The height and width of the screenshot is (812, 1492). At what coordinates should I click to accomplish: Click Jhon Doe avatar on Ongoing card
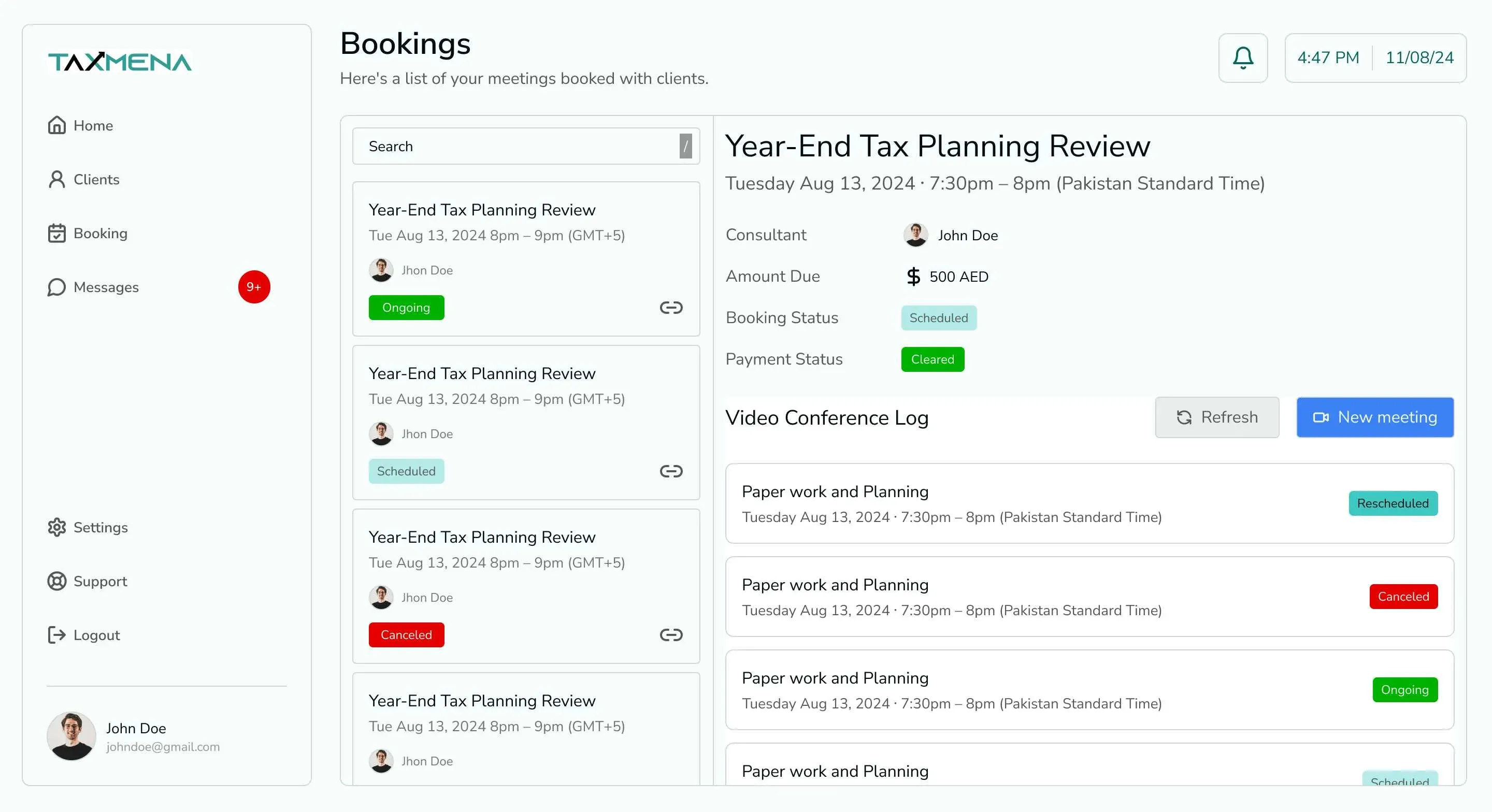point(381,270)
